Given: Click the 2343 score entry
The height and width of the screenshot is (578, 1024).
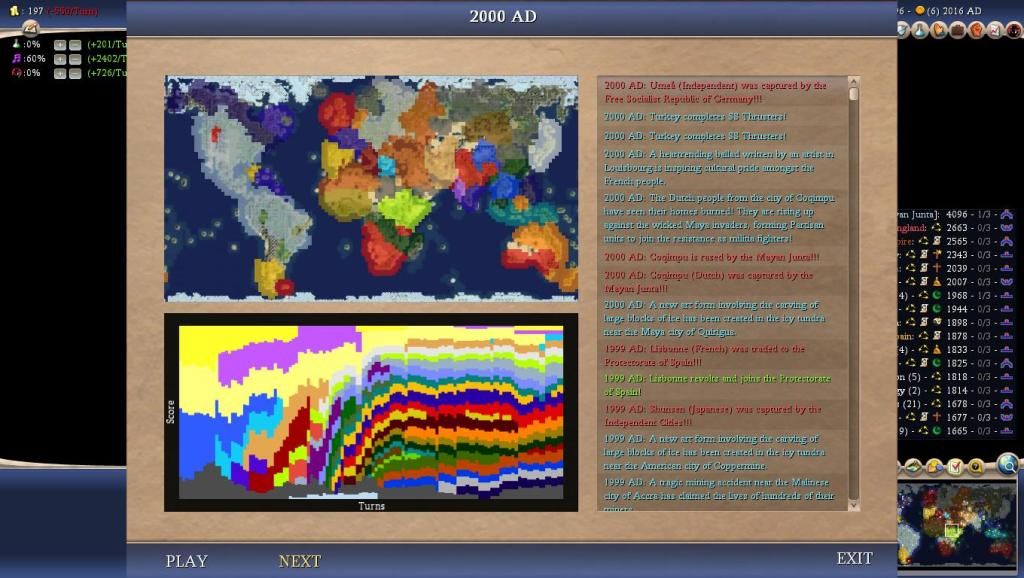Looking at the screenshot, I should pos(957,255).
